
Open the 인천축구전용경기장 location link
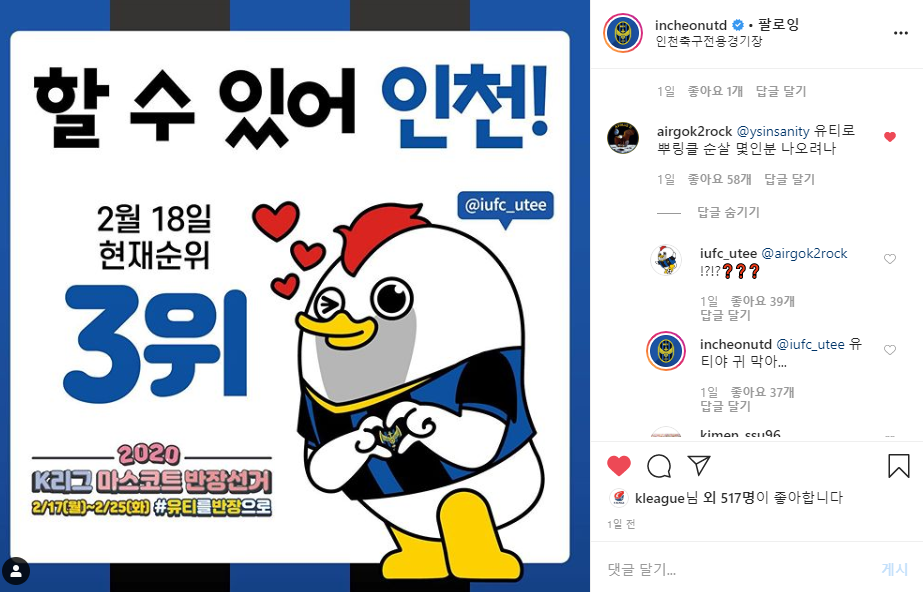pyautogui.click(x=709, y=41)
